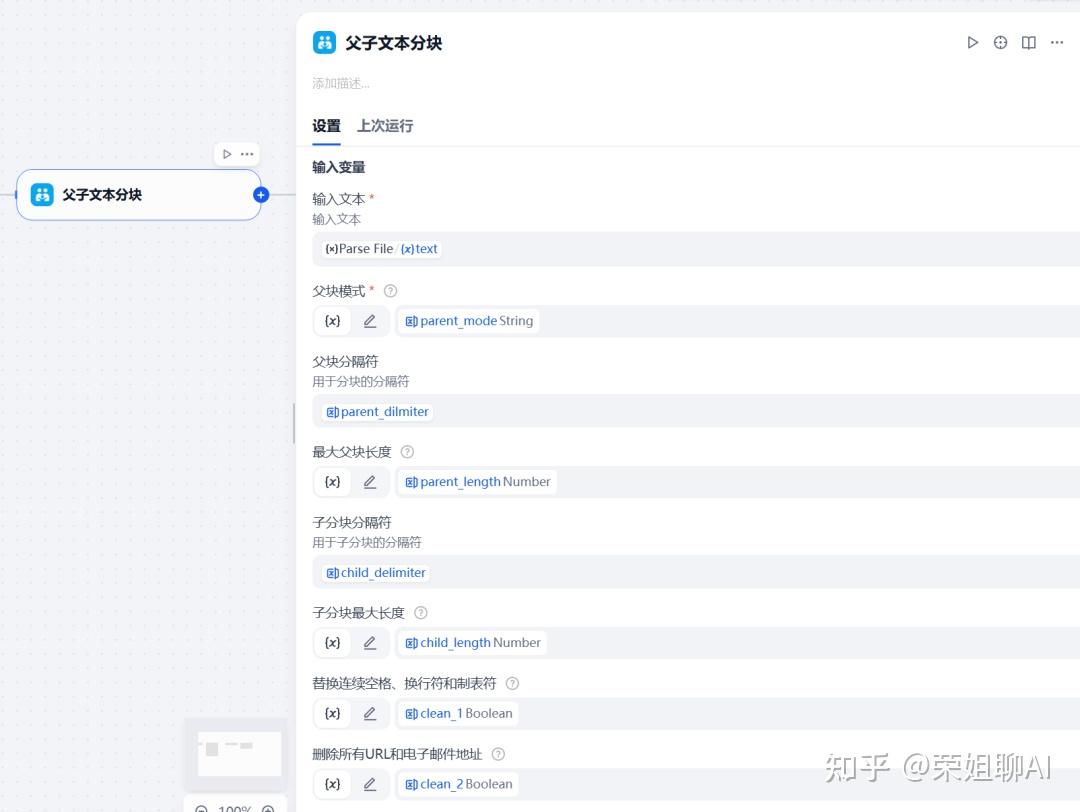The height and width of the screenshot is (812, 1080).
Task: Click the play icon above the canvas node
Action: pyautogui.click(x=227, y=154)
